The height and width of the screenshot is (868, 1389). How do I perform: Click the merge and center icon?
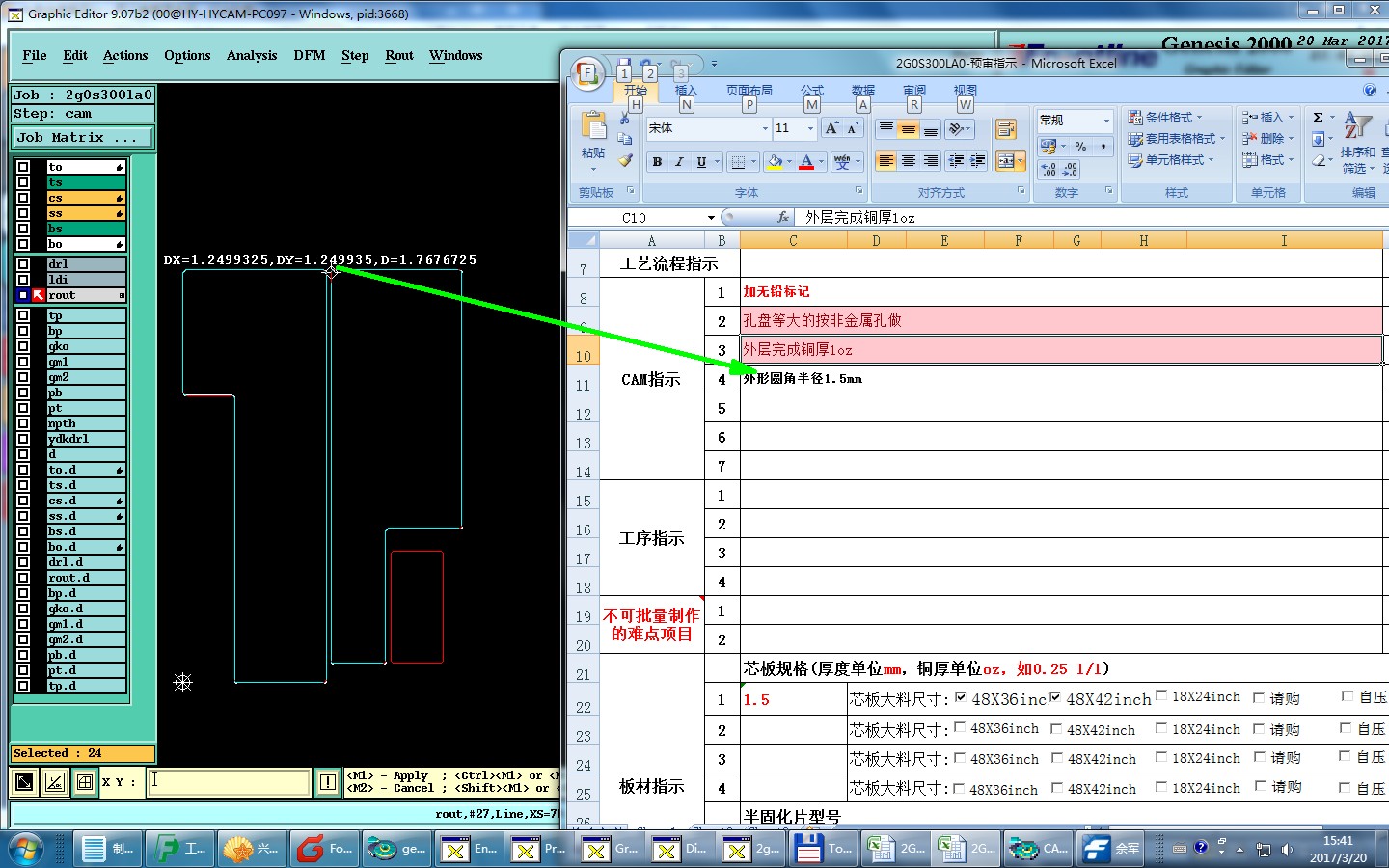tap(1005, 161)
